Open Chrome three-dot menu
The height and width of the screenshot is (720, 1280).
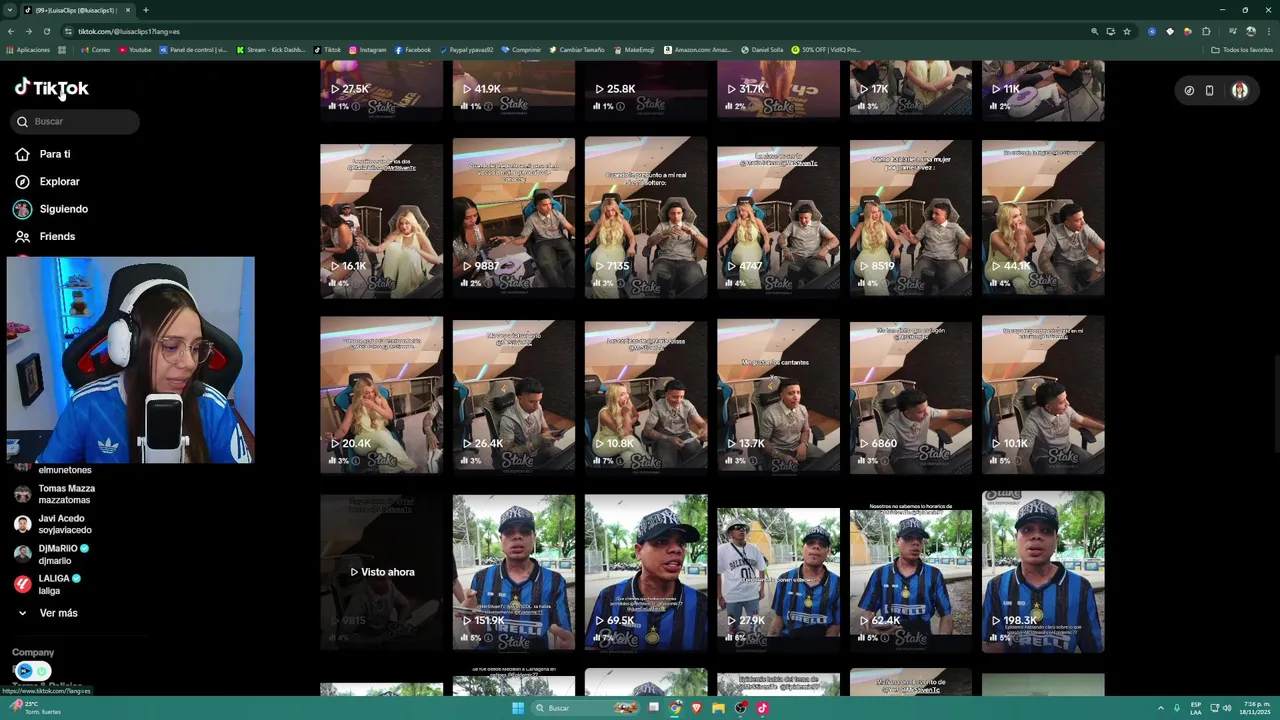[x=1268, y=31]
